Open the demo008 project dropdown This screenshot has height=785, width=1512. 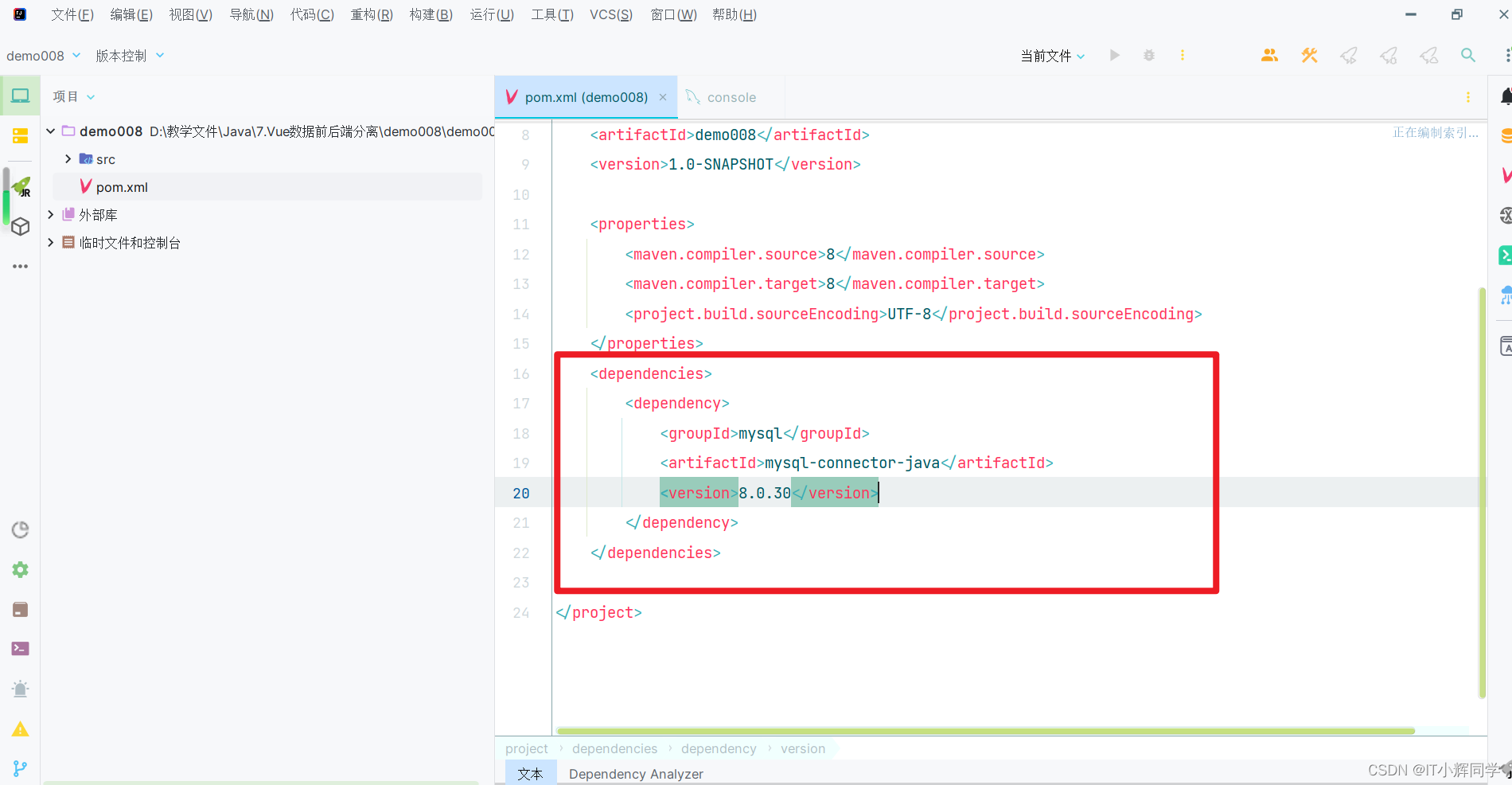44,56
